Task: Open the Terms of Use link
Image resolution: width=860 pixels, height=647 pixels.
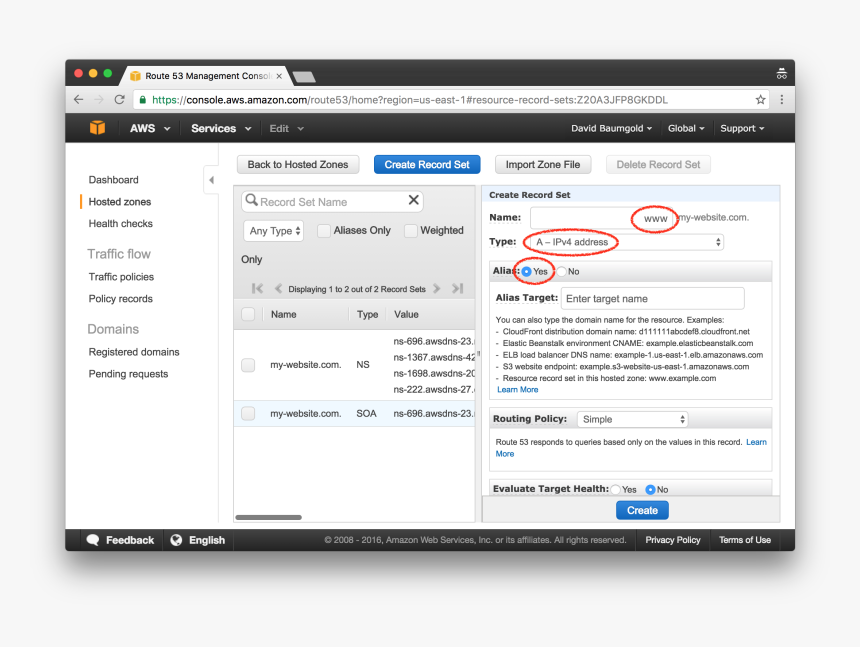Action: pos(745,540)
